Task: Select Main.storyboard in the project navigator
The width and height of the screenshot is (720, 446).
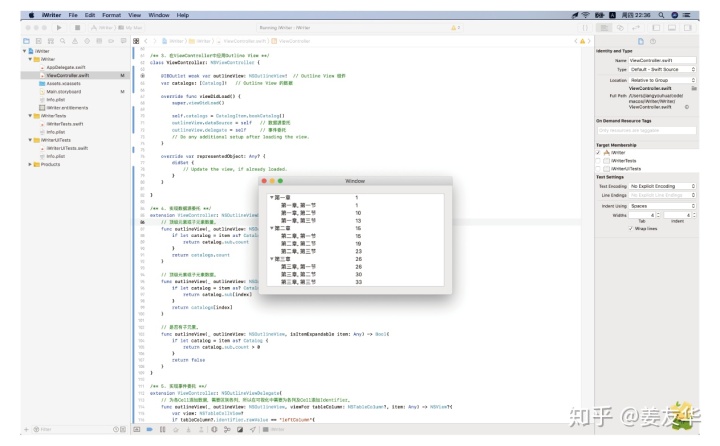Action: tap(63, 91)
